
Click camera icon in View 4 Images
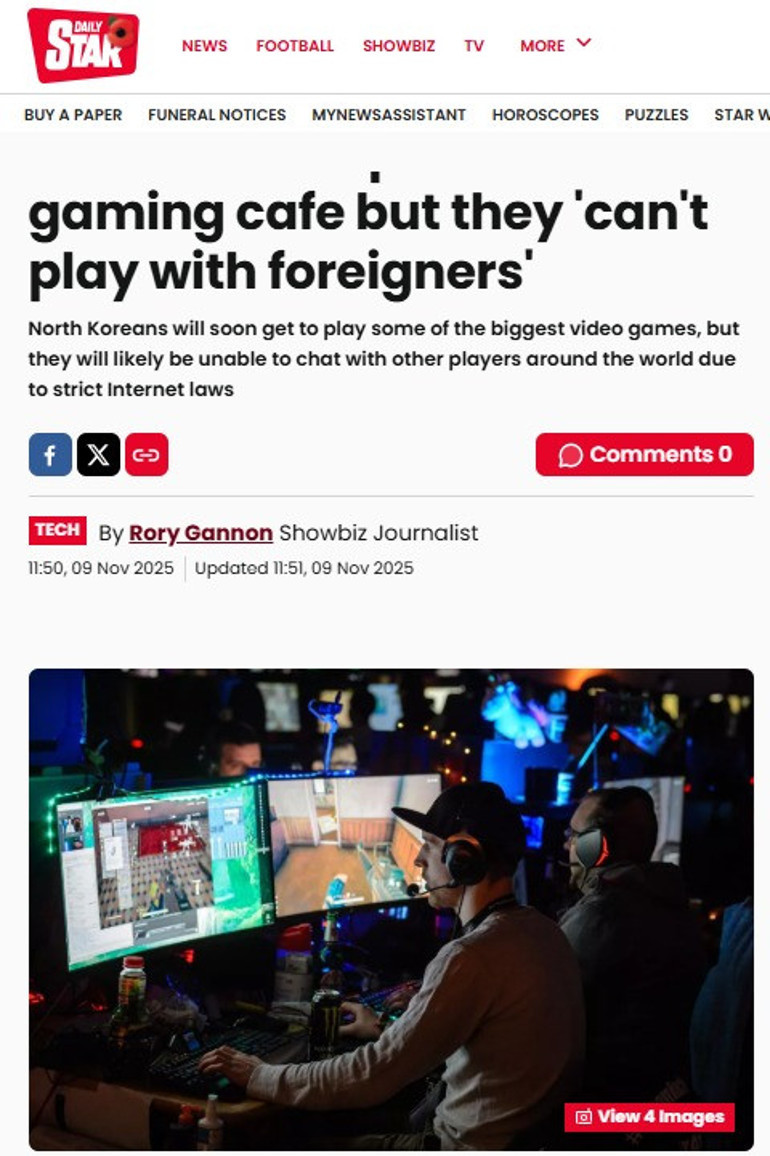[x=583, y=1117]
